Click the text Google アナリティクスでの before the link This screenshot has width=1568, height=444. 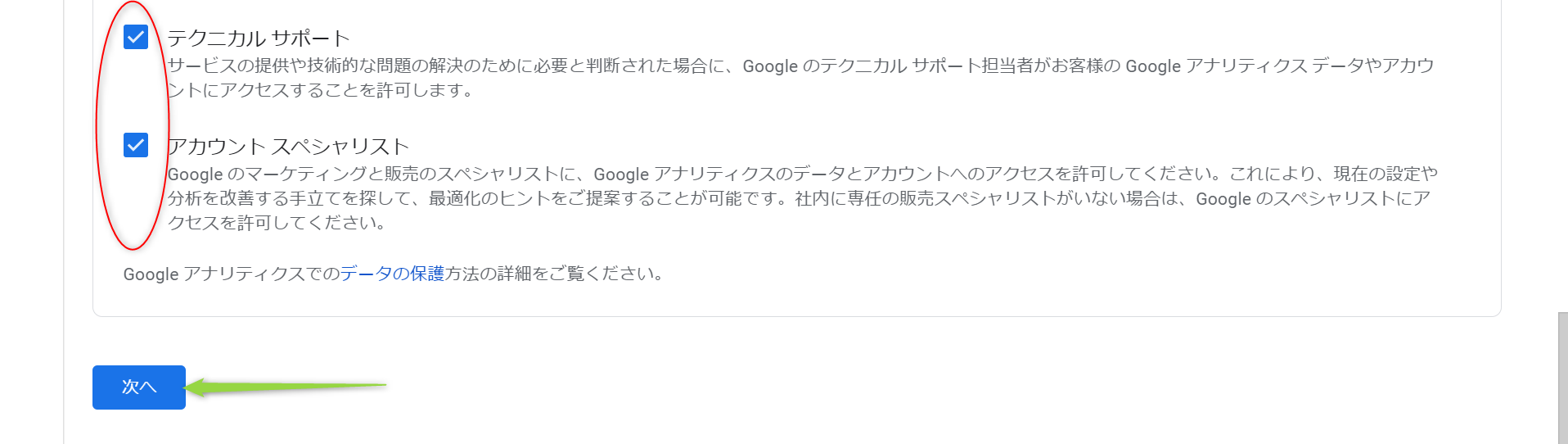pyautogui.click(x=231, y=274)
